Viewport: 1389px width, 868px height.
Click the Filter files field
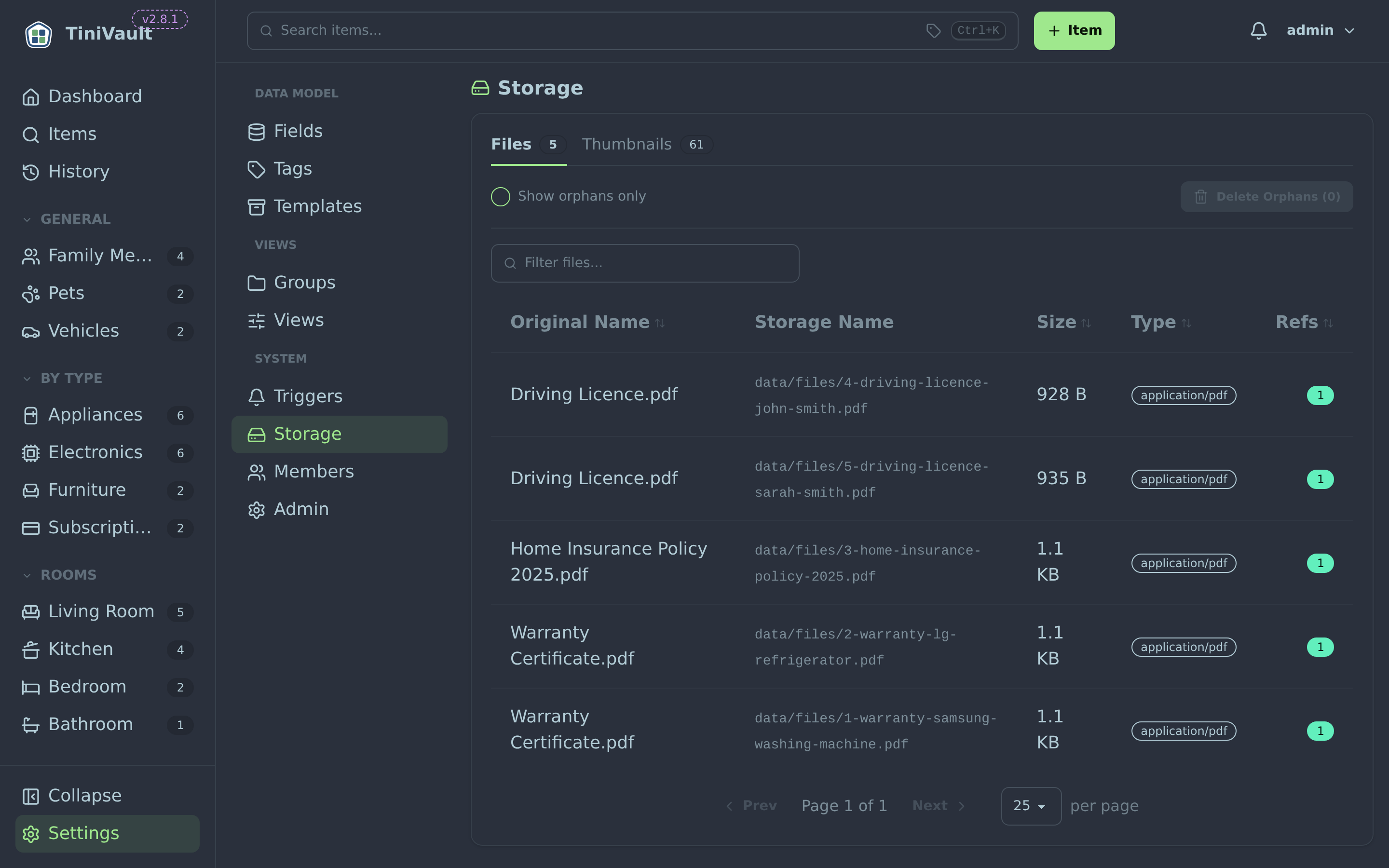pyautogui.click(x=645, y=263)
